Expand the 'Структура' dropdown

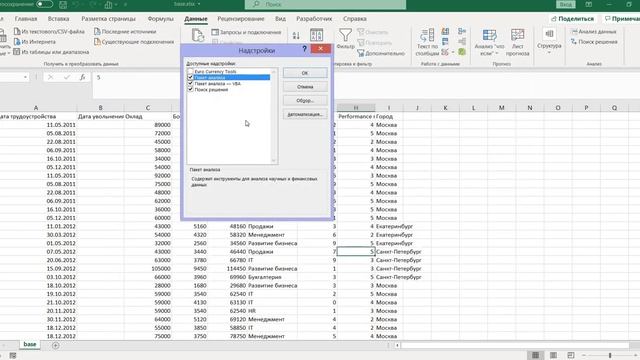549,53
